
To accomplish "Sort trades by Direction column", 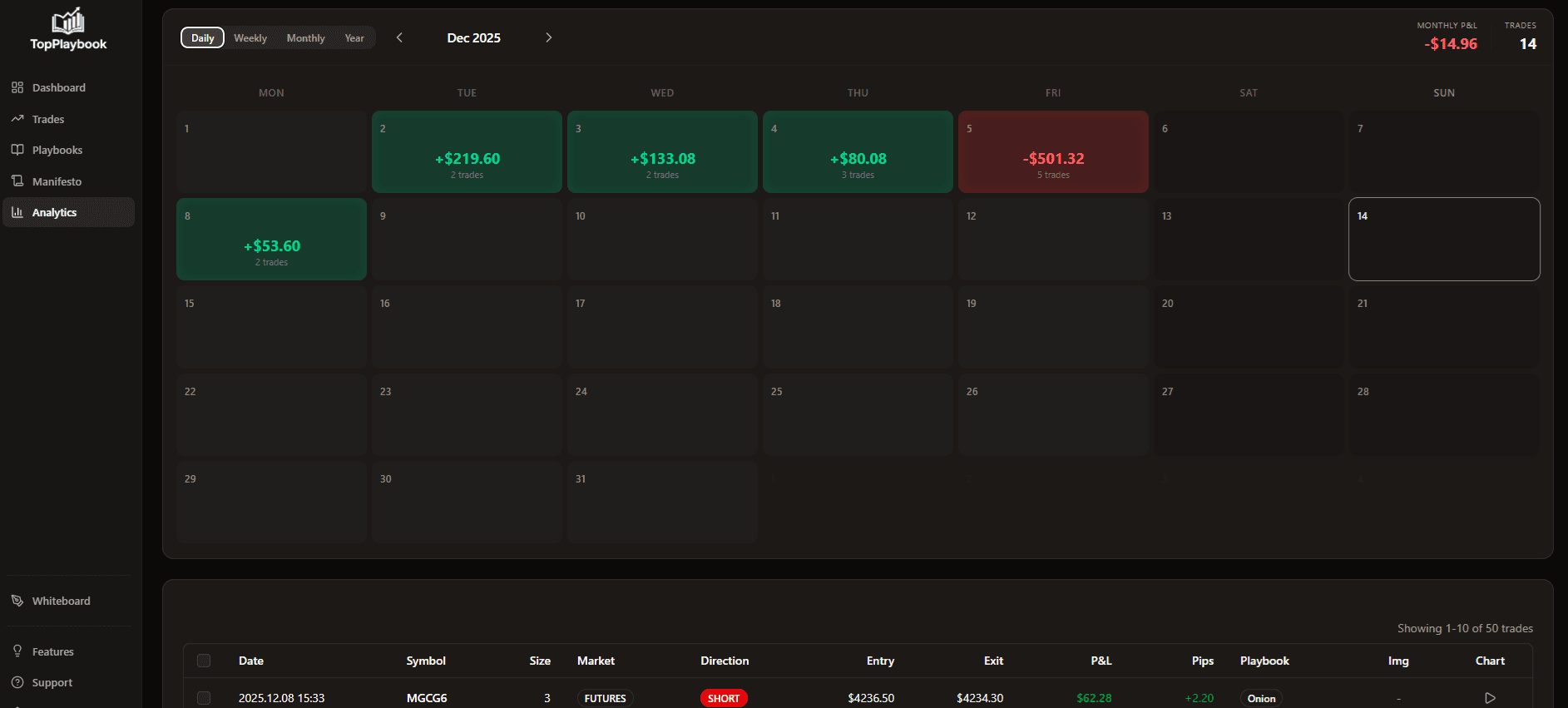I will [x=725, y=661].
